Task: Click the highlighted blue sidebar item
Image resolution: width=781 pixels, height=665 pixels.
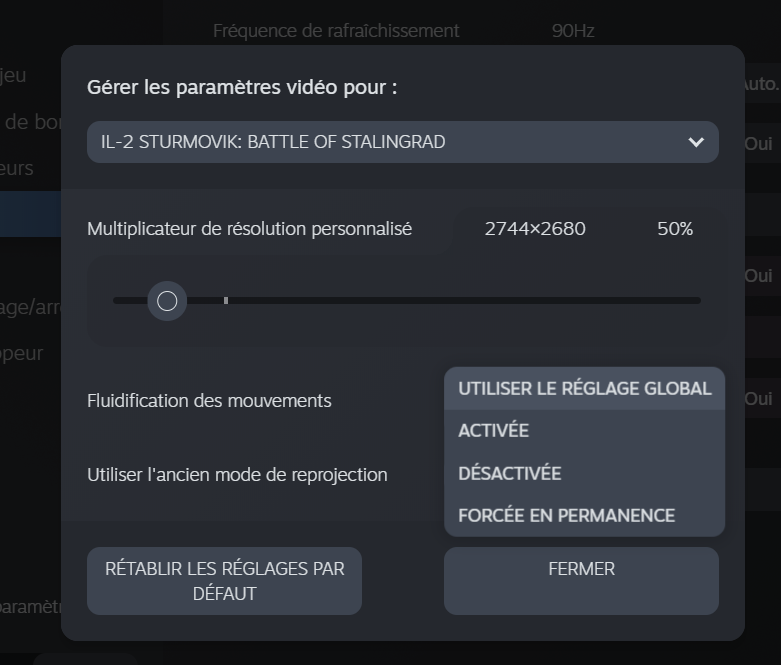Action: tap(30, 216)
